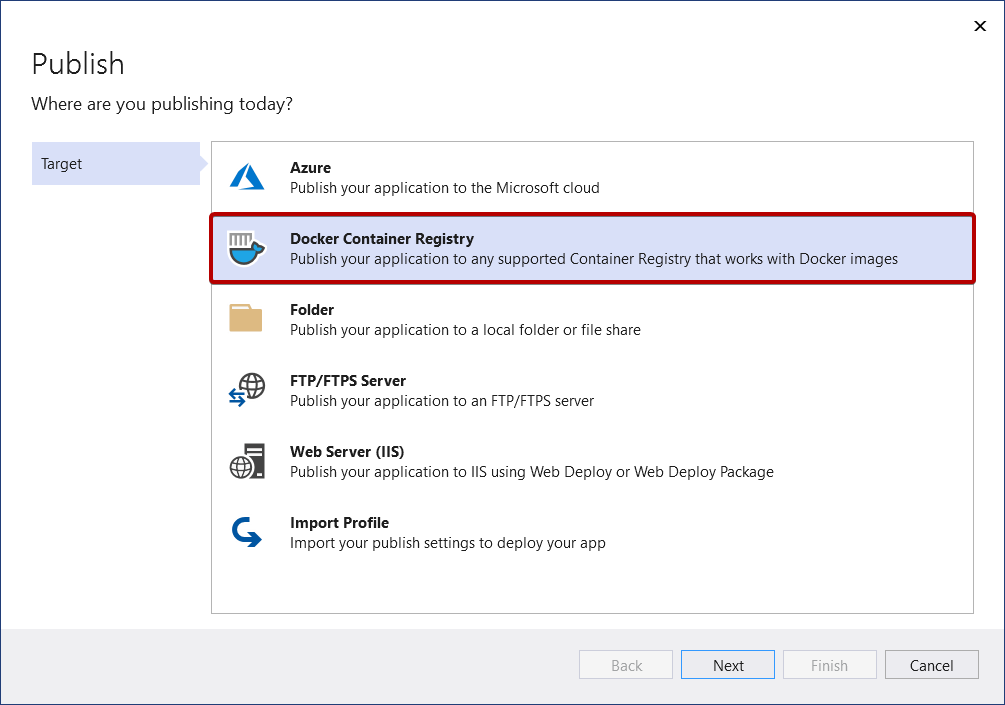Screen dimensions: 1005x705
Task: Click the Web Server (IIS) icon
Action: point(247,461)
